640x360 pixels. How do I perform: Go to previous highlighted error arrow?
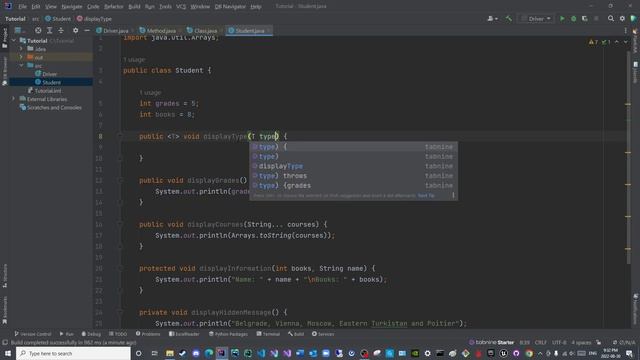(x=617, y=42)
